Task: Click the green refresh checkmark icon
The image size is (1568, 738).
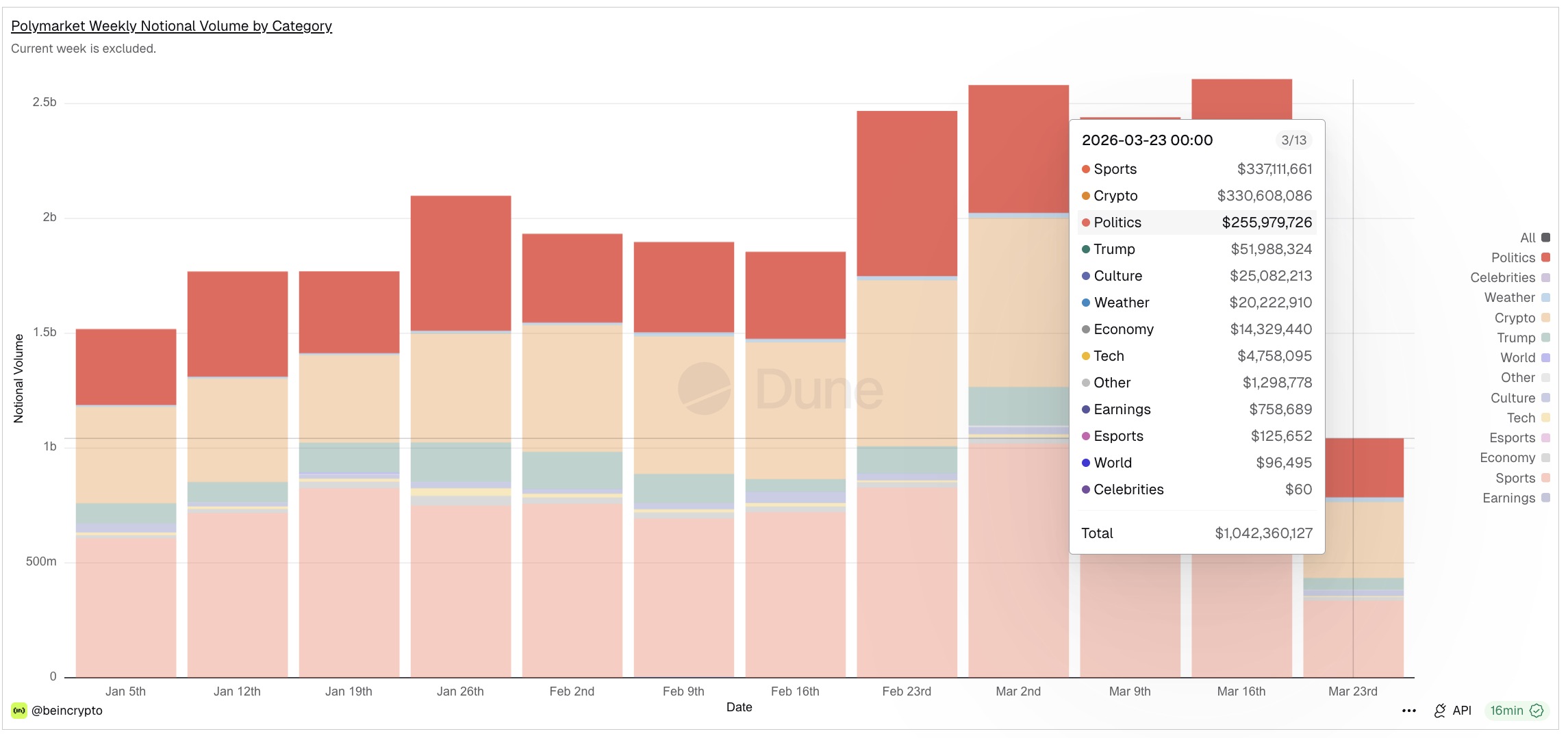Action: pos(1537,711)
